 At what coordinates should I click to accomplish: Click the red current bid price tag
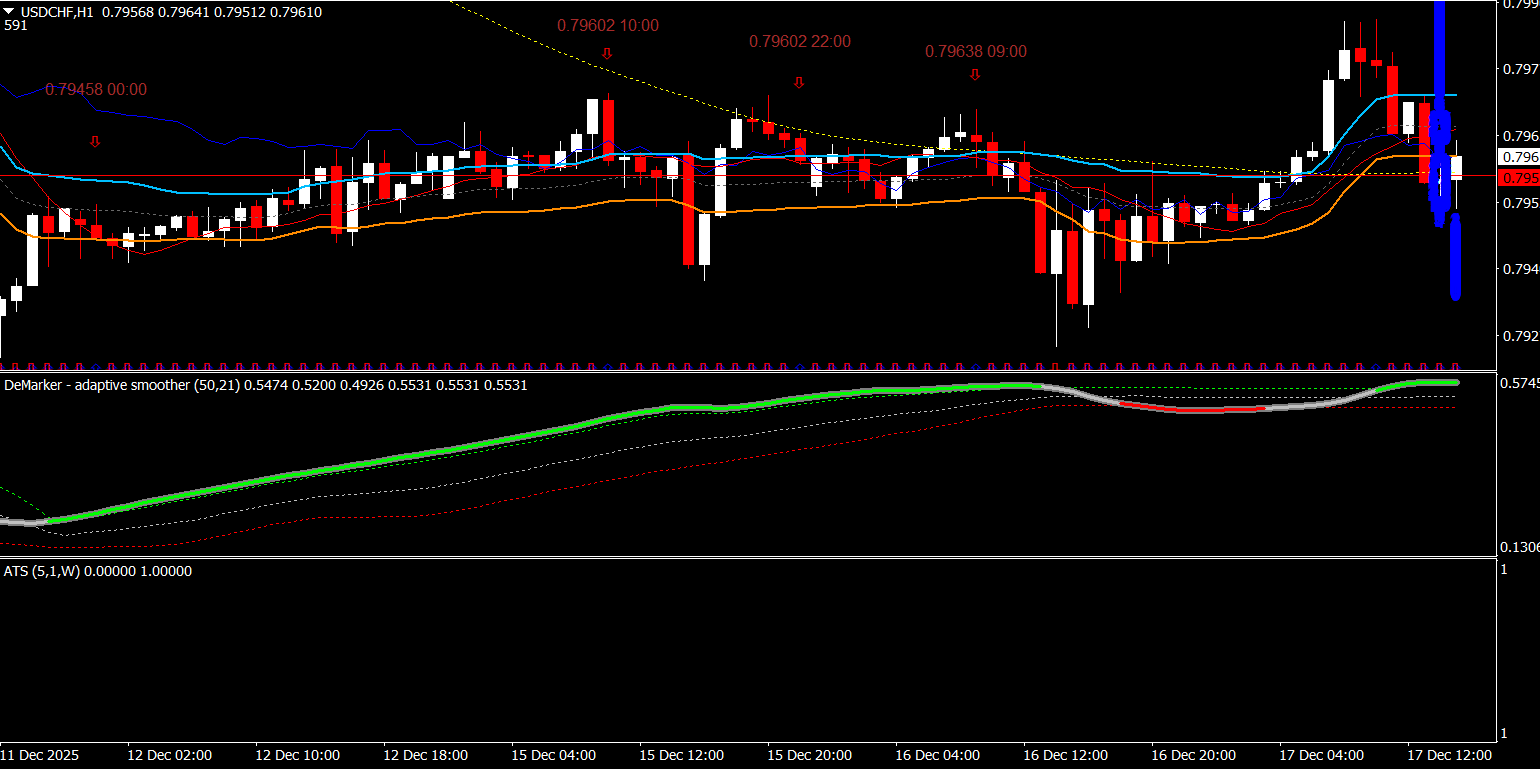(1518, 178)
